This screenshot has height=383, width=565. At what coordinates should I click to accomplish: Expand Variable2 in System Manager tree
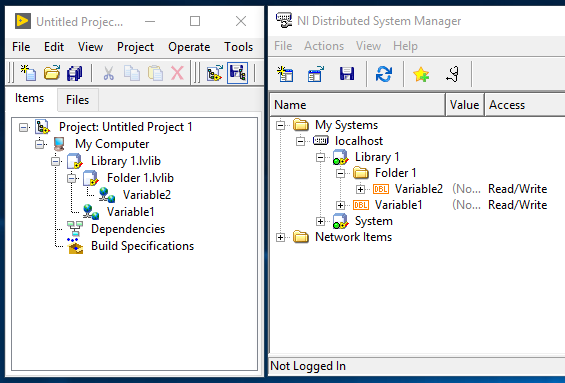tap(360, 189)
